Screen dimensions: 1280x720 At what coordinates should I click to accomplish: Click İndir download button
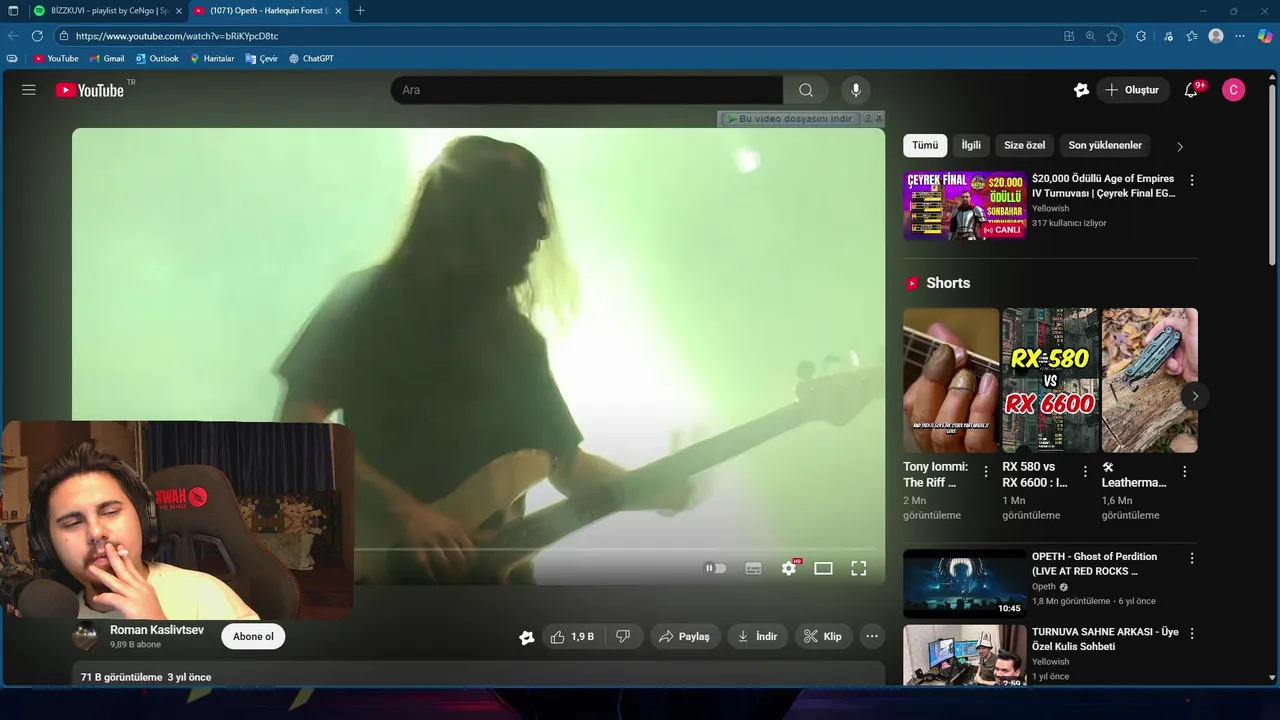click(x=757, y=637)
